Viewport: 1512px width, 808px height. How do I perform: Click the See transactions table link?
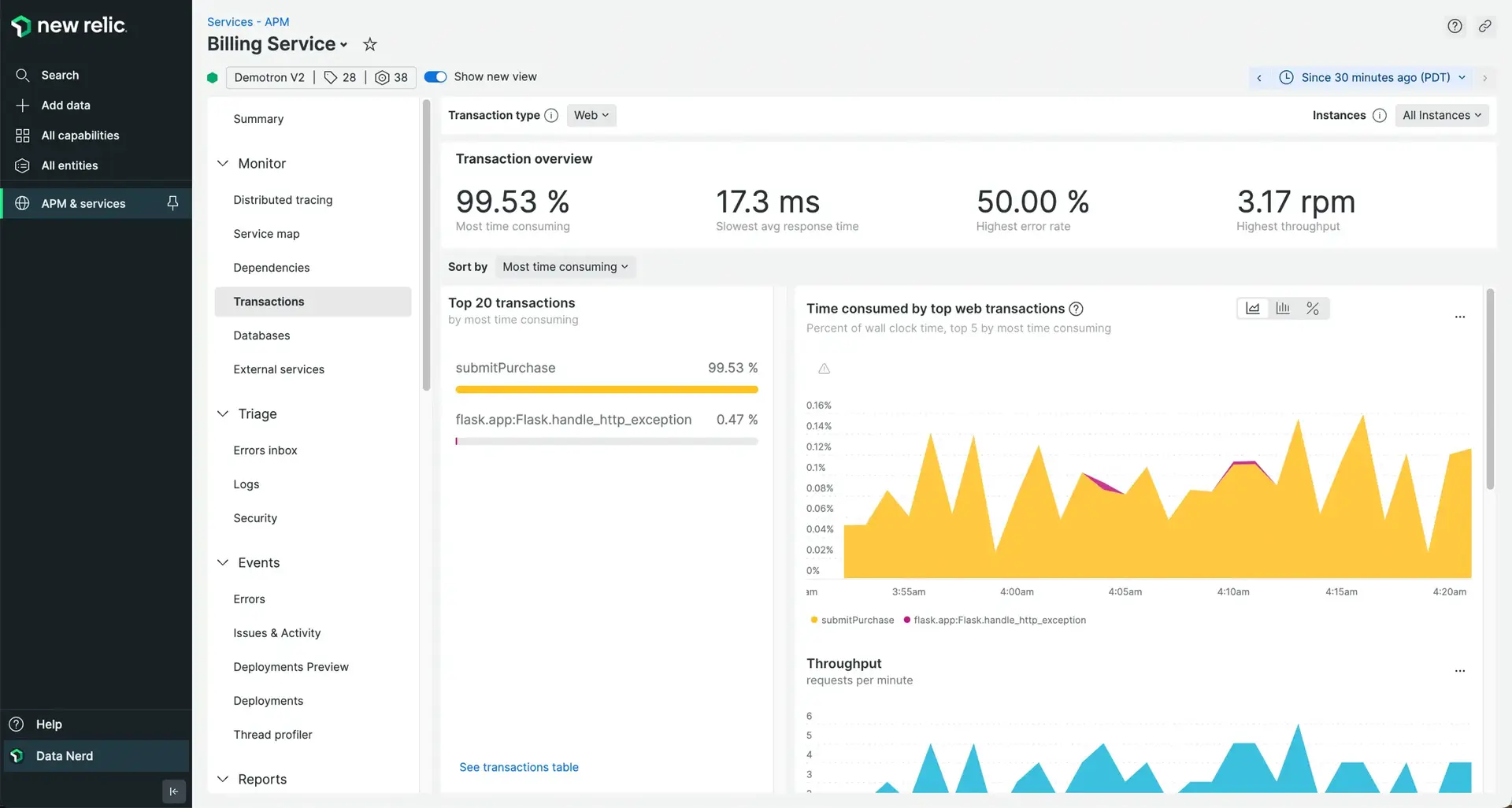[519, 767]
